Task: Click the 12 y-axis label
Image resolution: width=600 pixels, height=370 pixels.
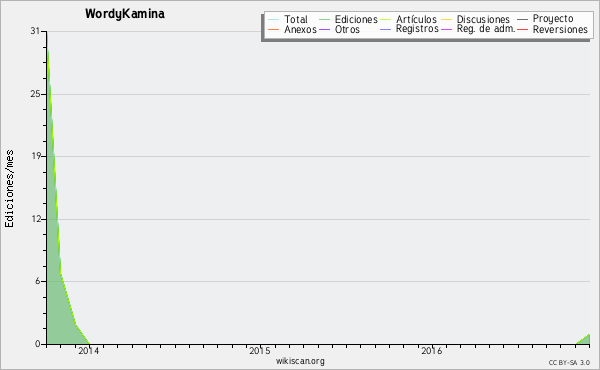Action: click(35, 219)
